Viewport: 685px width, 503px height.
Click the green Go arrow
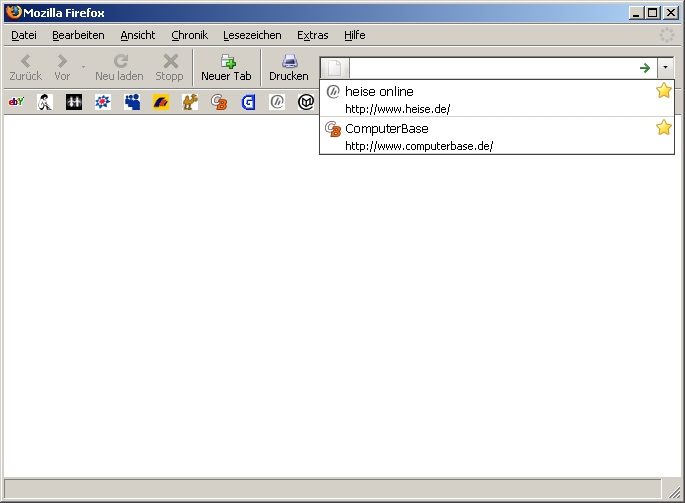(645, 68)
